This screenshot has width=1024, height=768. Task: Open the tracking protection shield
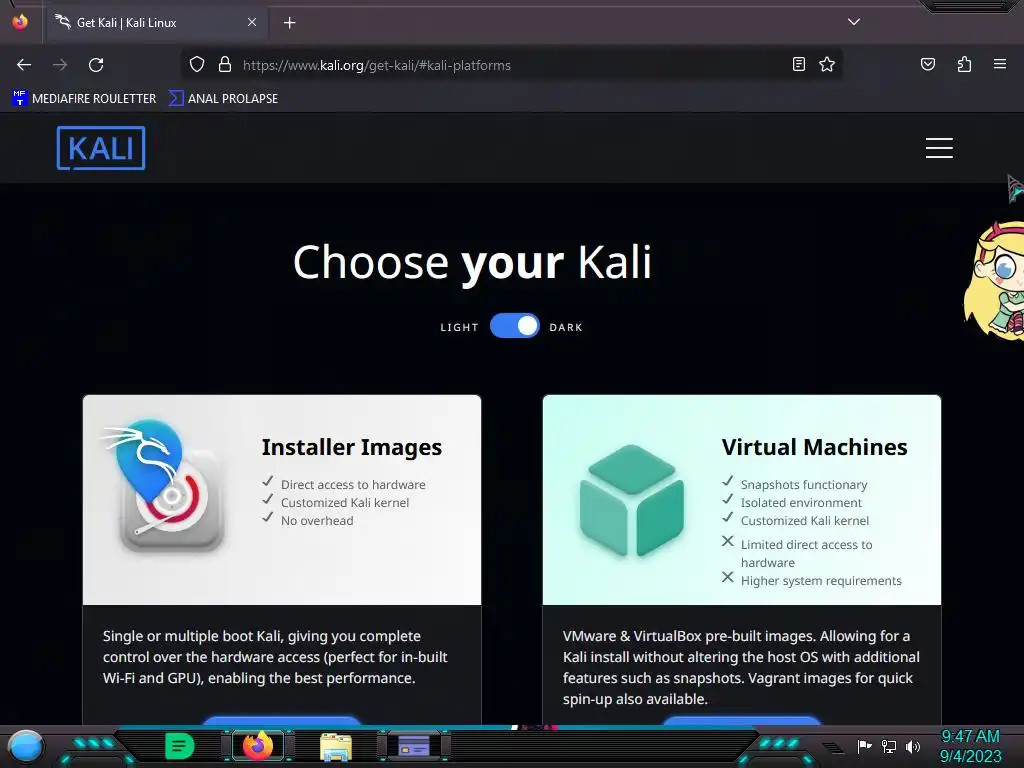click(197, 65)
